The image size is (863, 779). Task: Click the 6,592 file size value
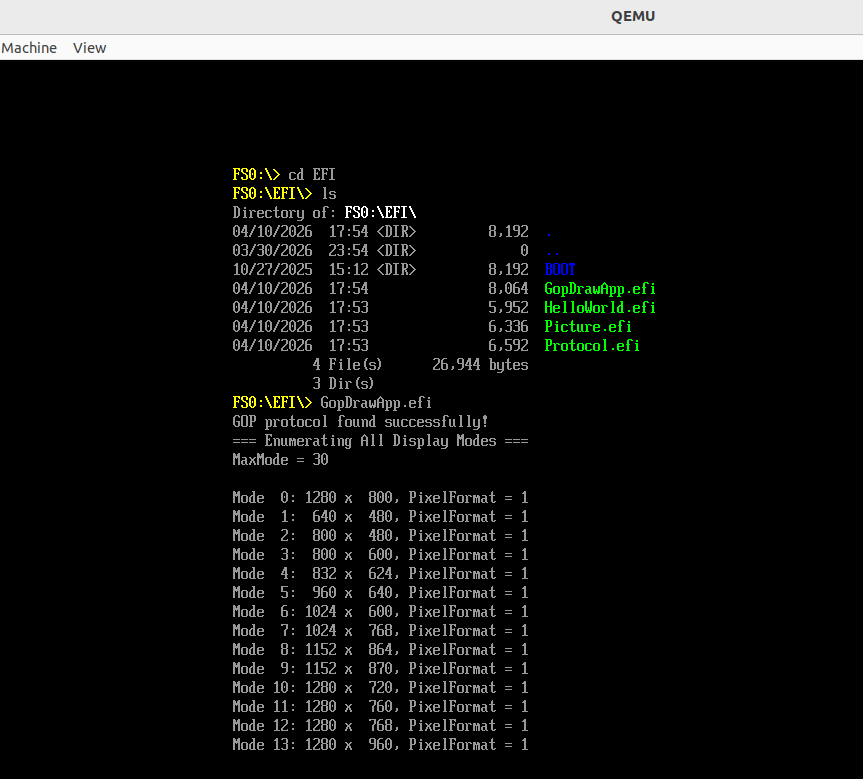508,345
